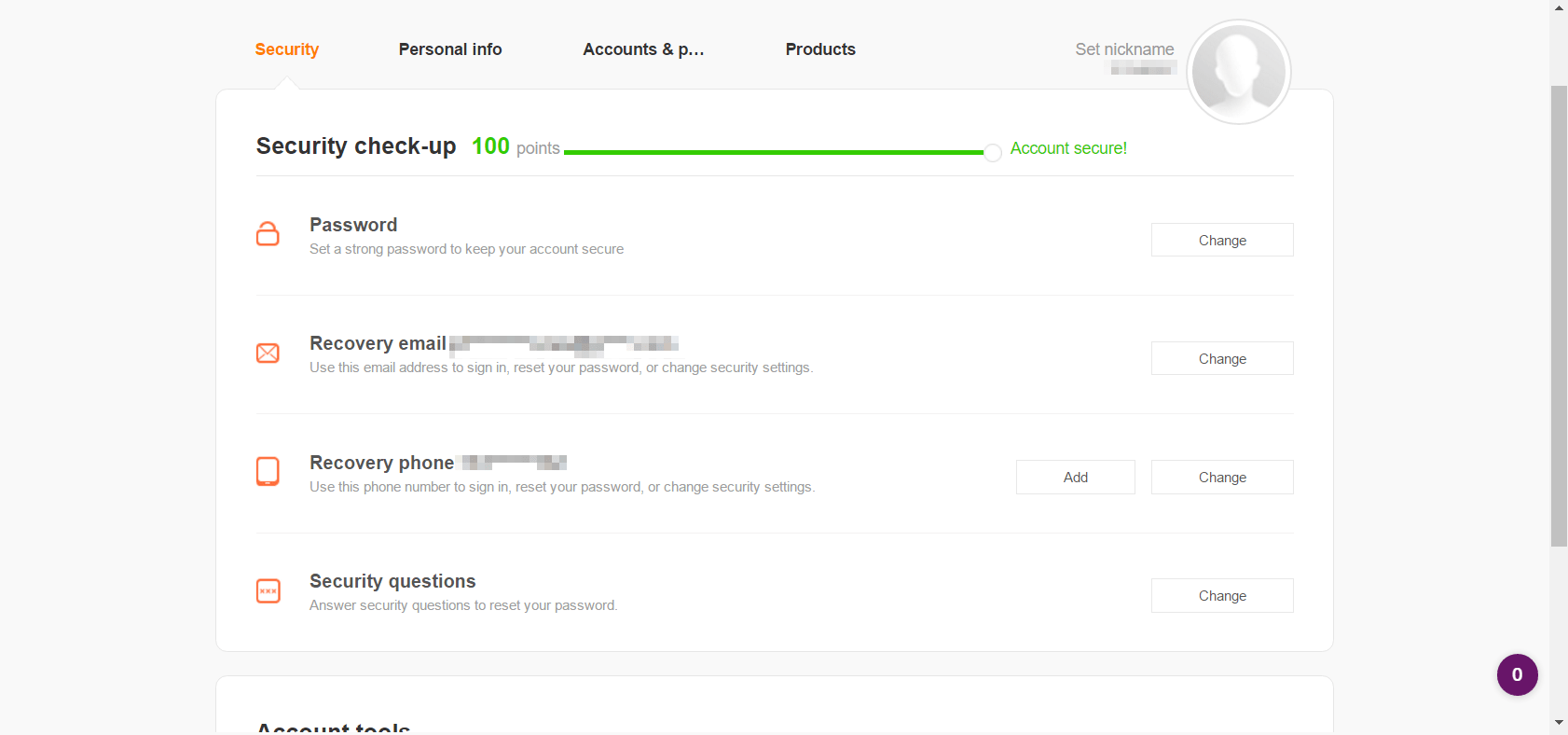Image resolution: width=1568 pixels, height=735 pixels.
Task: Open the Personal info tab
Action: (450, 49)
